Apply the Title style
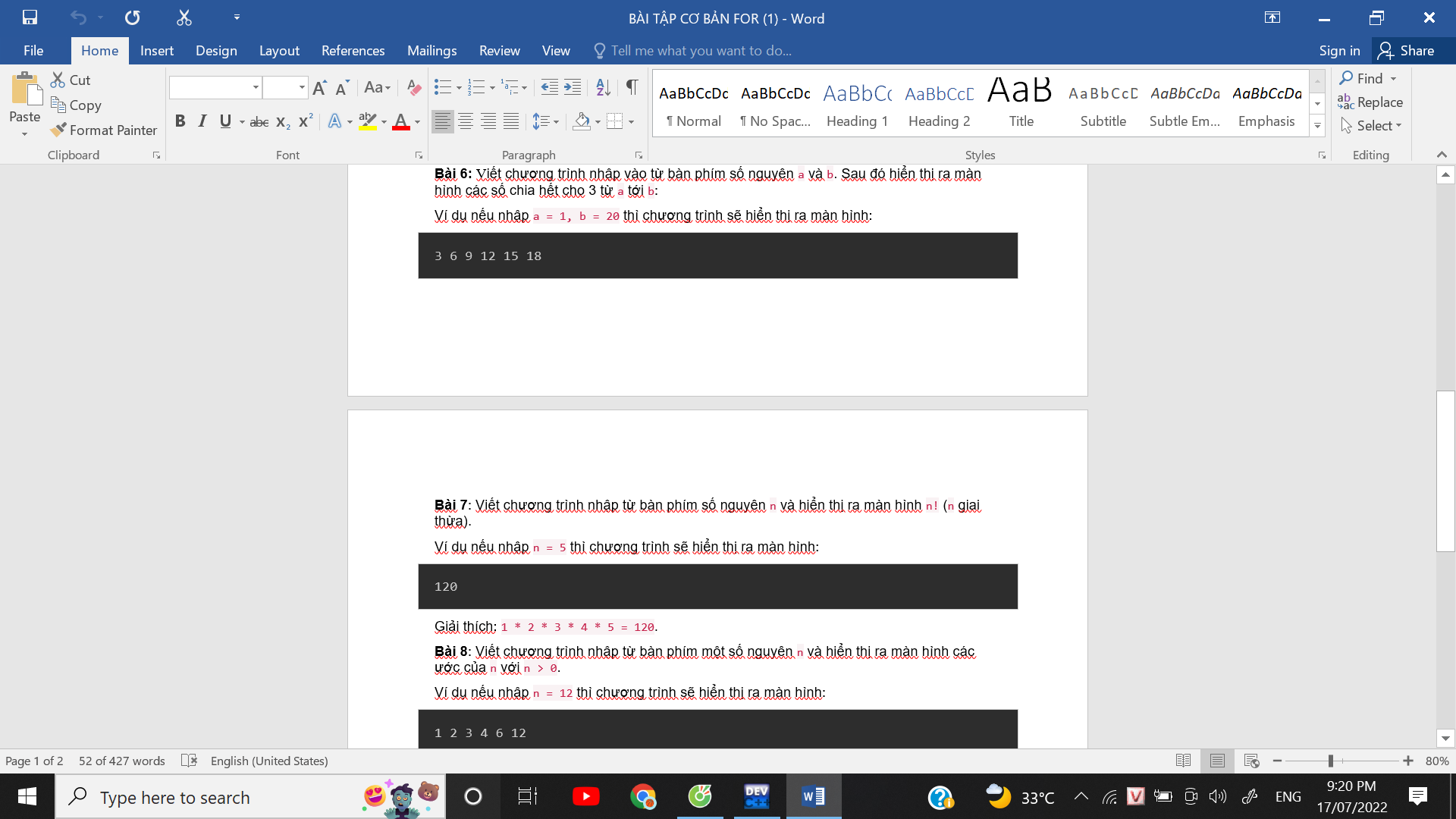This screenshot has height=819, width=1456. 1021,104
